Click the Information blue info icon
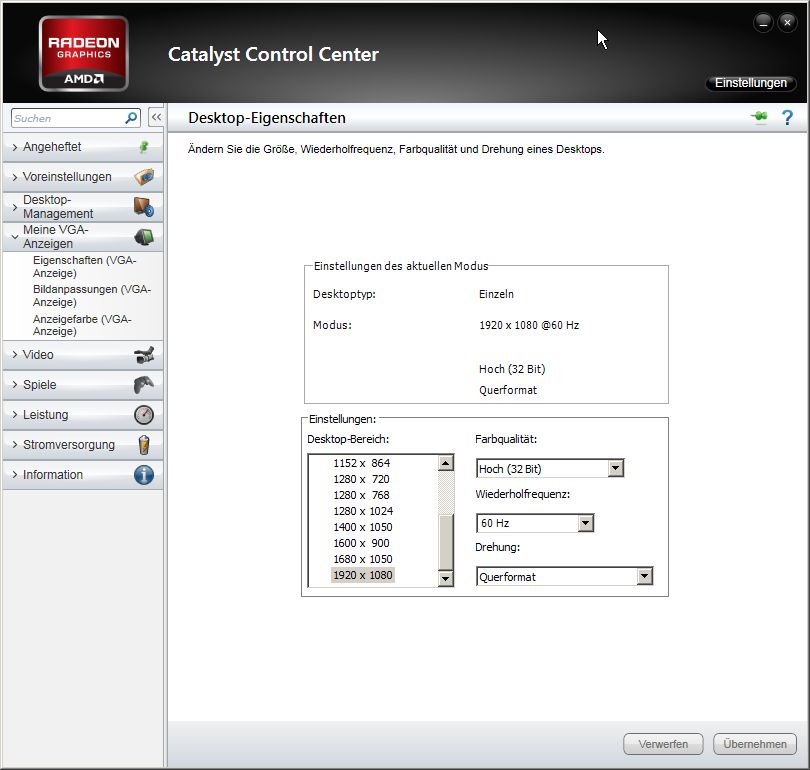Image resolution: width=810 pixels, height=770 pixels. pos(144,475)
